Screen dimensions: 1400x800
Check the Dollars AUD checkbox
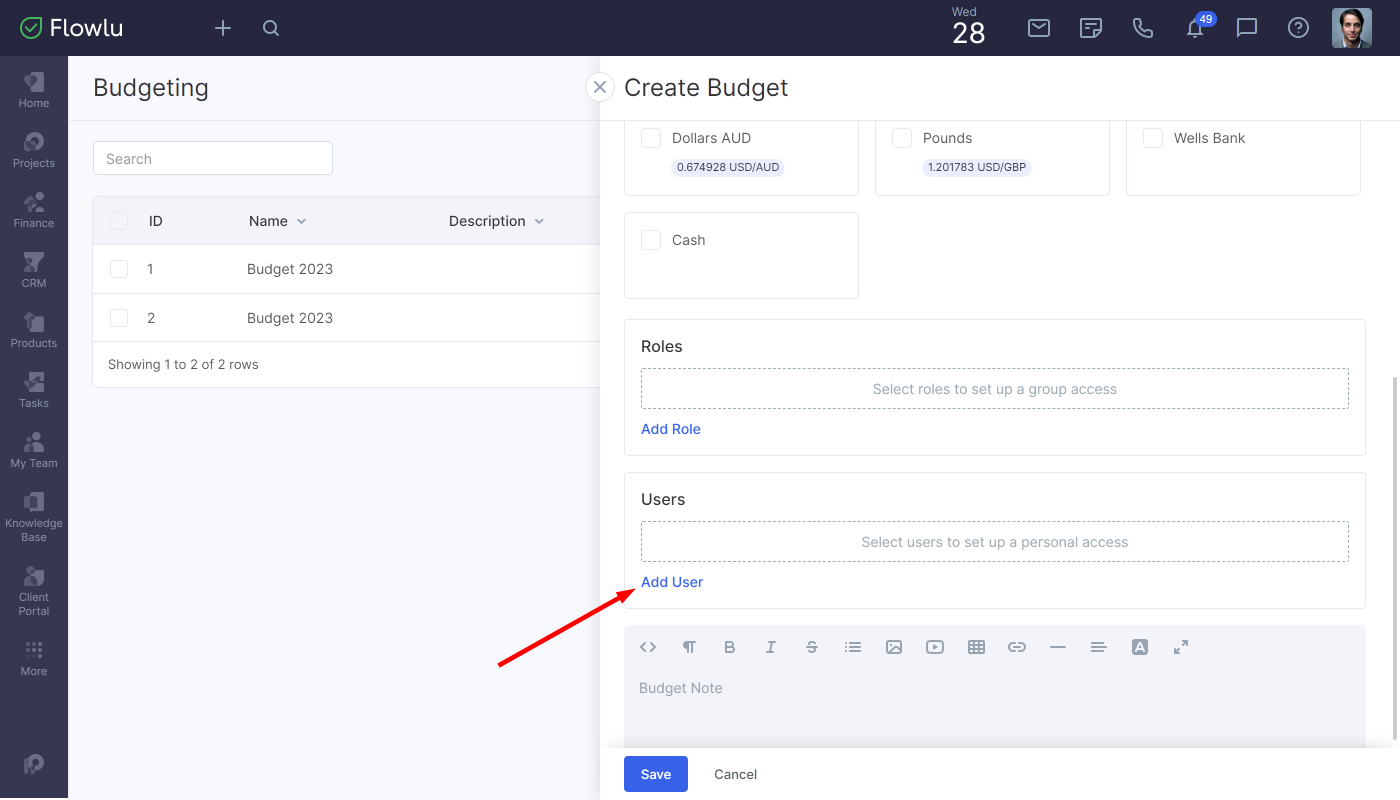pos(651,138)
